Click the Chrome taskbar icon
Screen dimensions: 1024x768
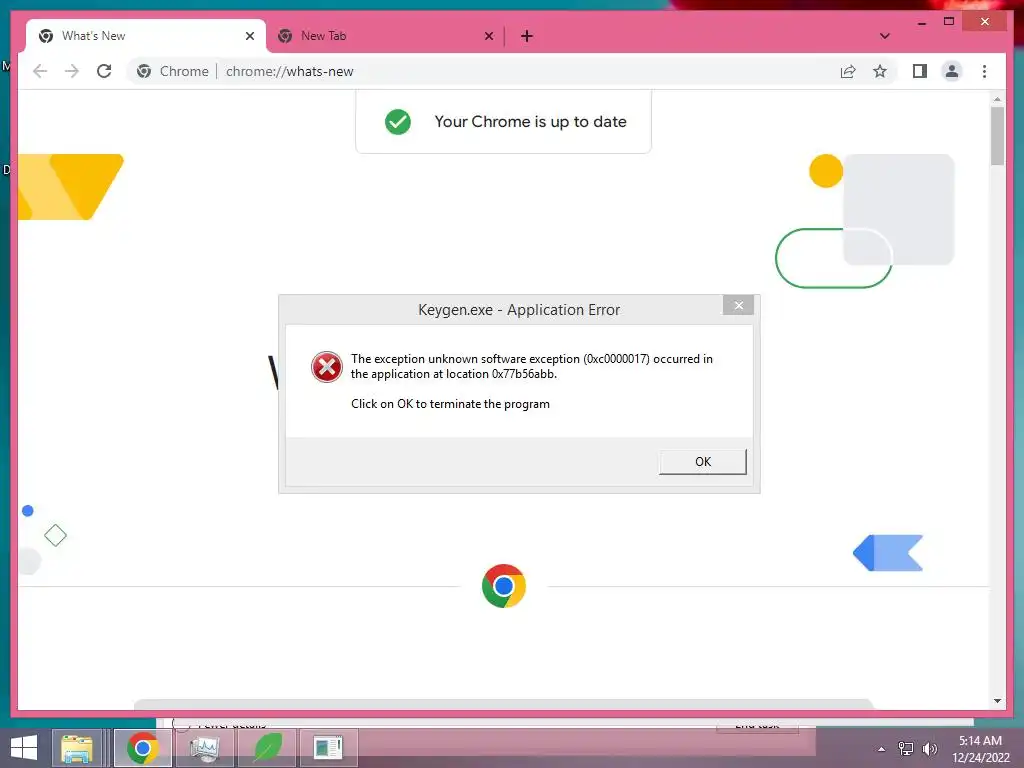pyautogui.click(x=142, y=748)
